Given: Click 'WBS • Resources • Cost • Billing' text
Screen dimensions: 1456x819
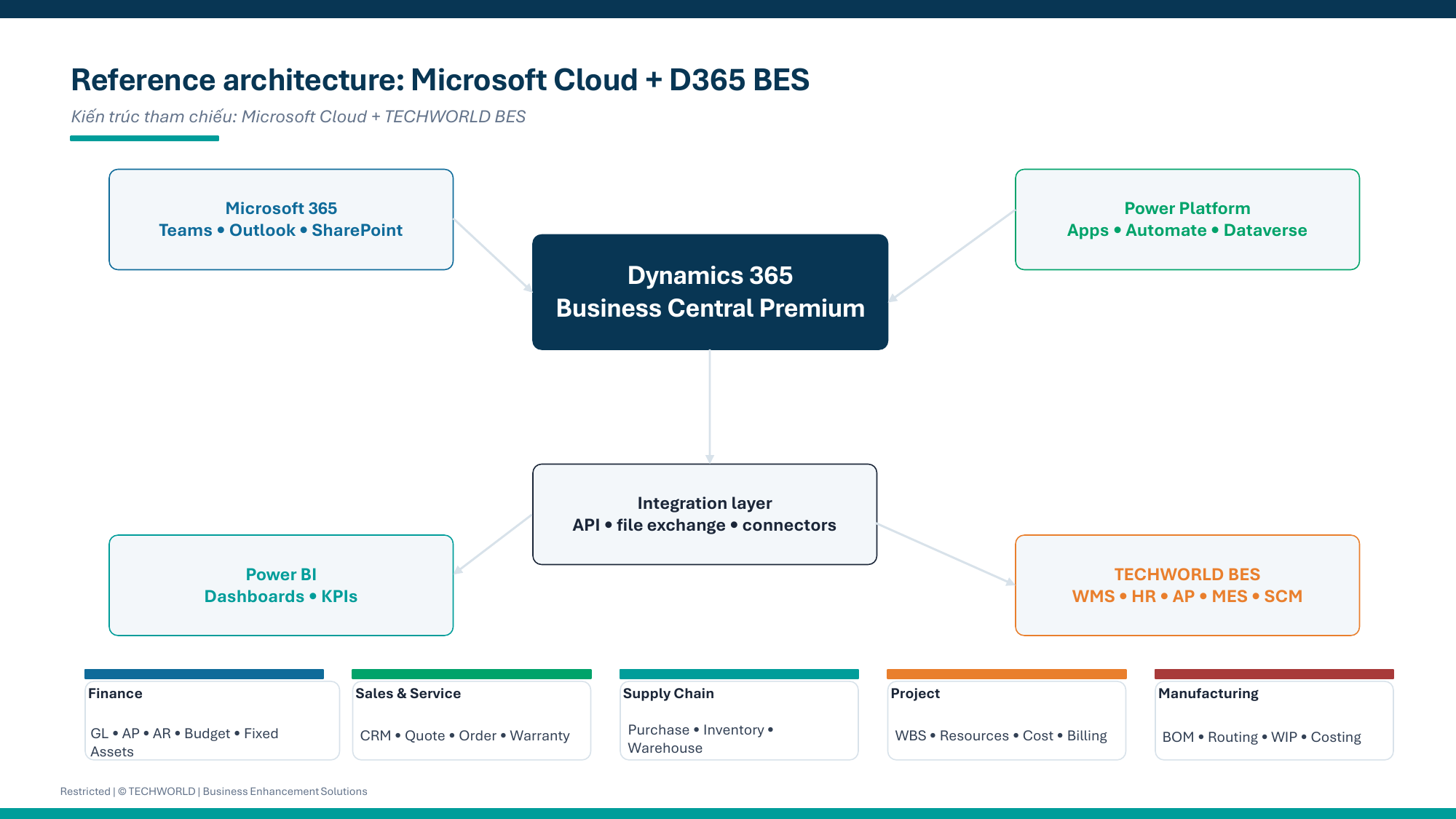Looking at the screenshot, I should pos(1001,735).
